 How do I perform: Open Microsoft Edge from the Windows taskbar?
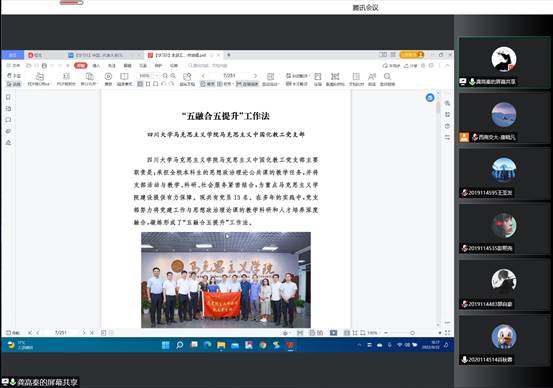[207, 345]
